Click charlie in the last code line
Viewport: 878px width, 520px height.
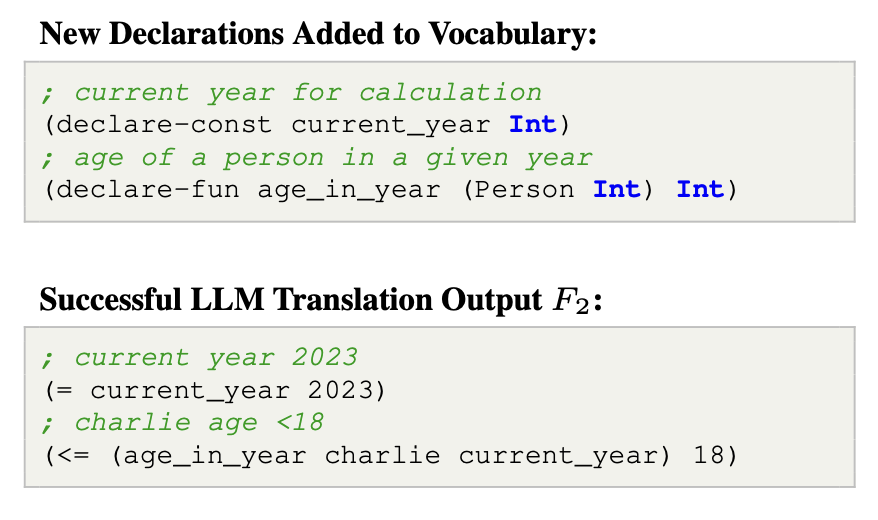[x=382, y=455]
